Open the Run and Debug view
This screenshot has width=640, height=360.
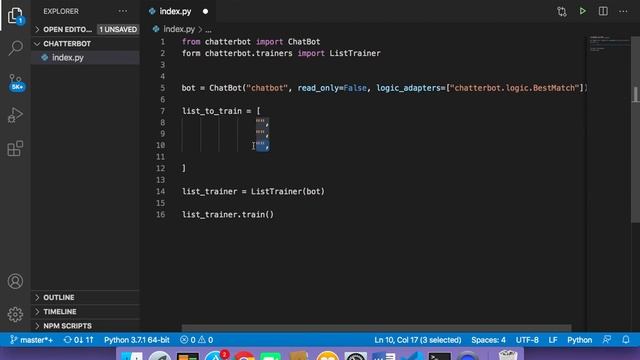click(15, 115)
